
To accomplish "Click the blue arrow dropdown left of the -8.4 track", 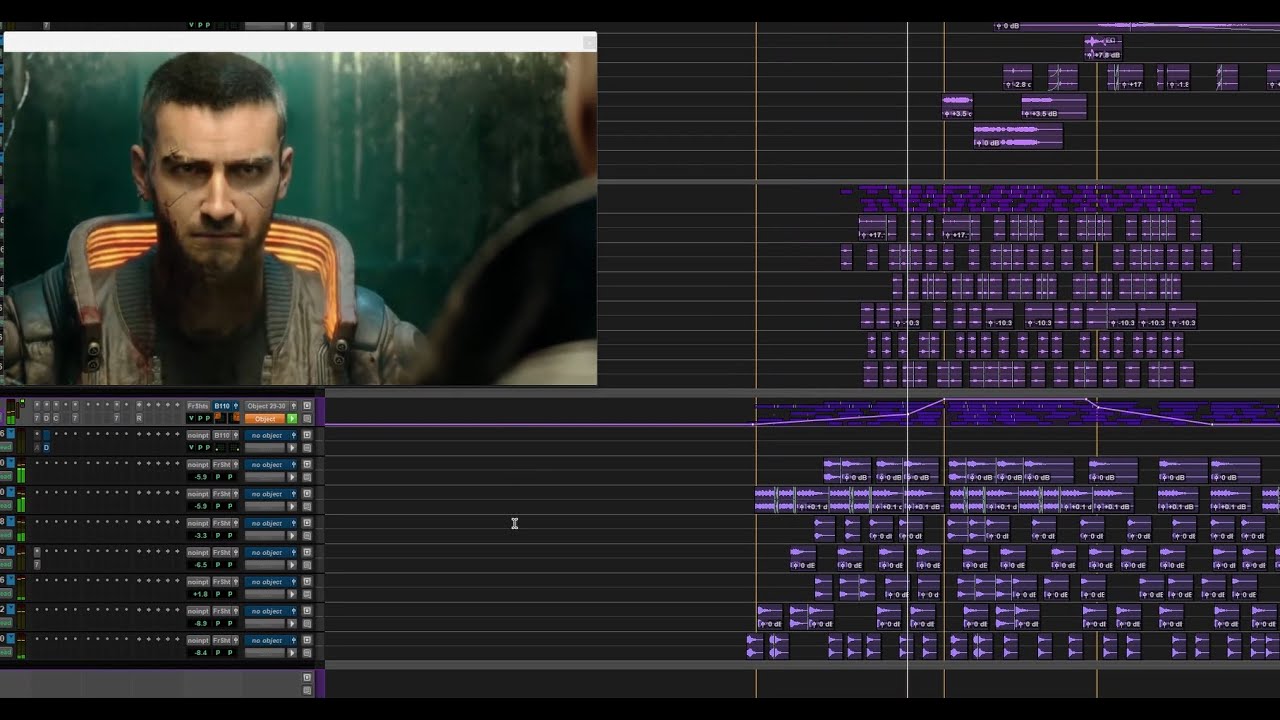I will (10, 638).
